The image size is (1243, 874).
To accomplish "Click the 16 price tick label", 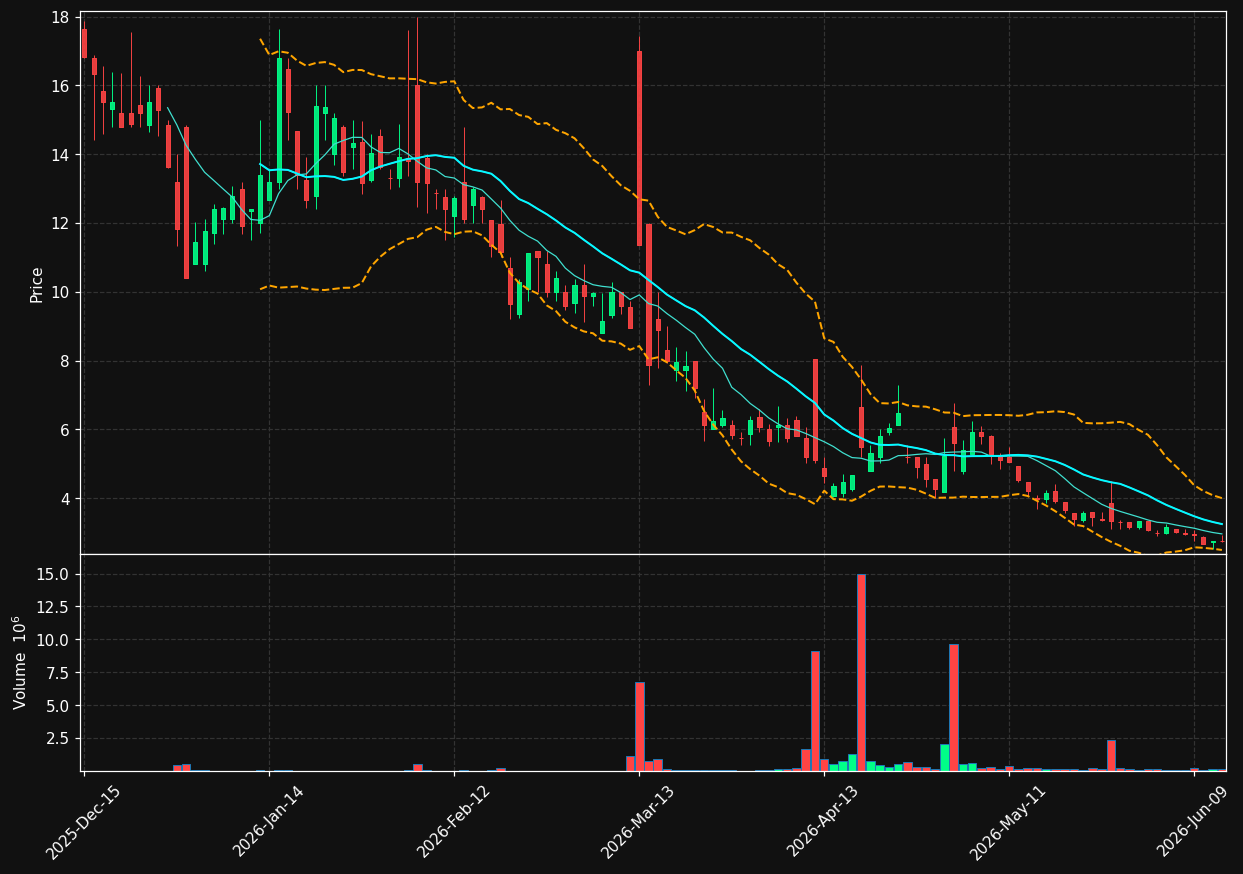I will tap(60, 86).
